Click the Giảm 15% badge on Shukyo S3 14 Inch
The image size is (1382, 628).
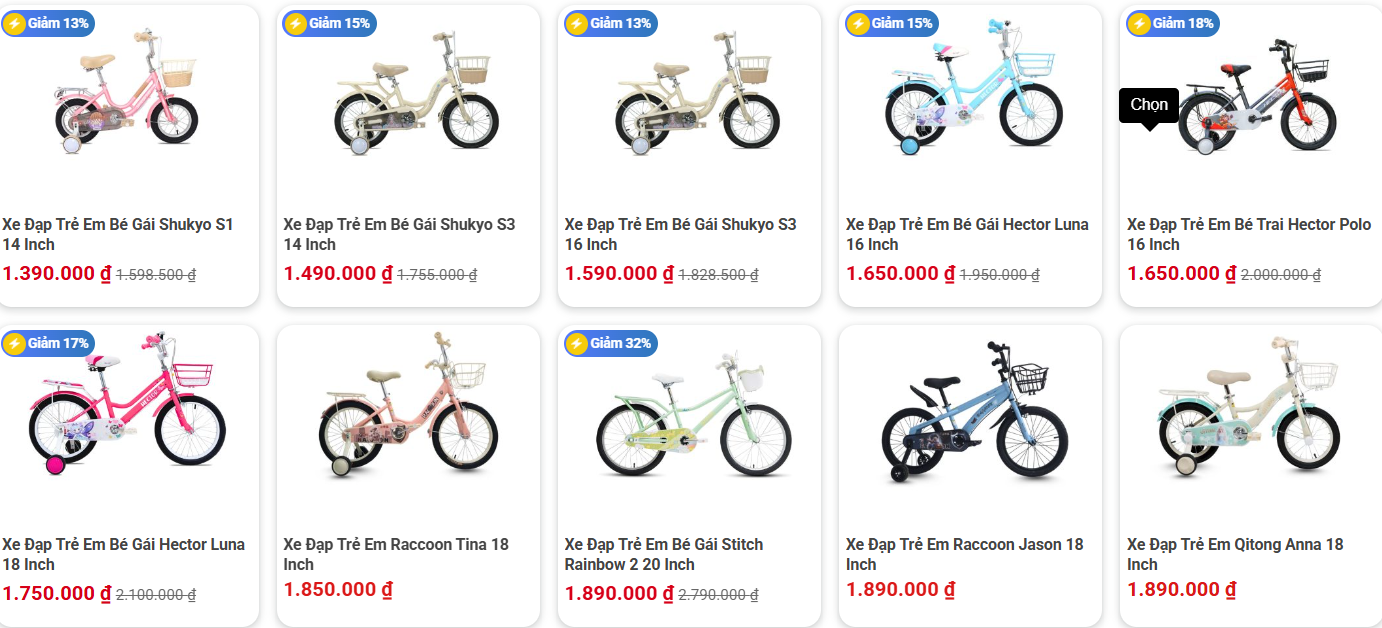click(328, 23)
